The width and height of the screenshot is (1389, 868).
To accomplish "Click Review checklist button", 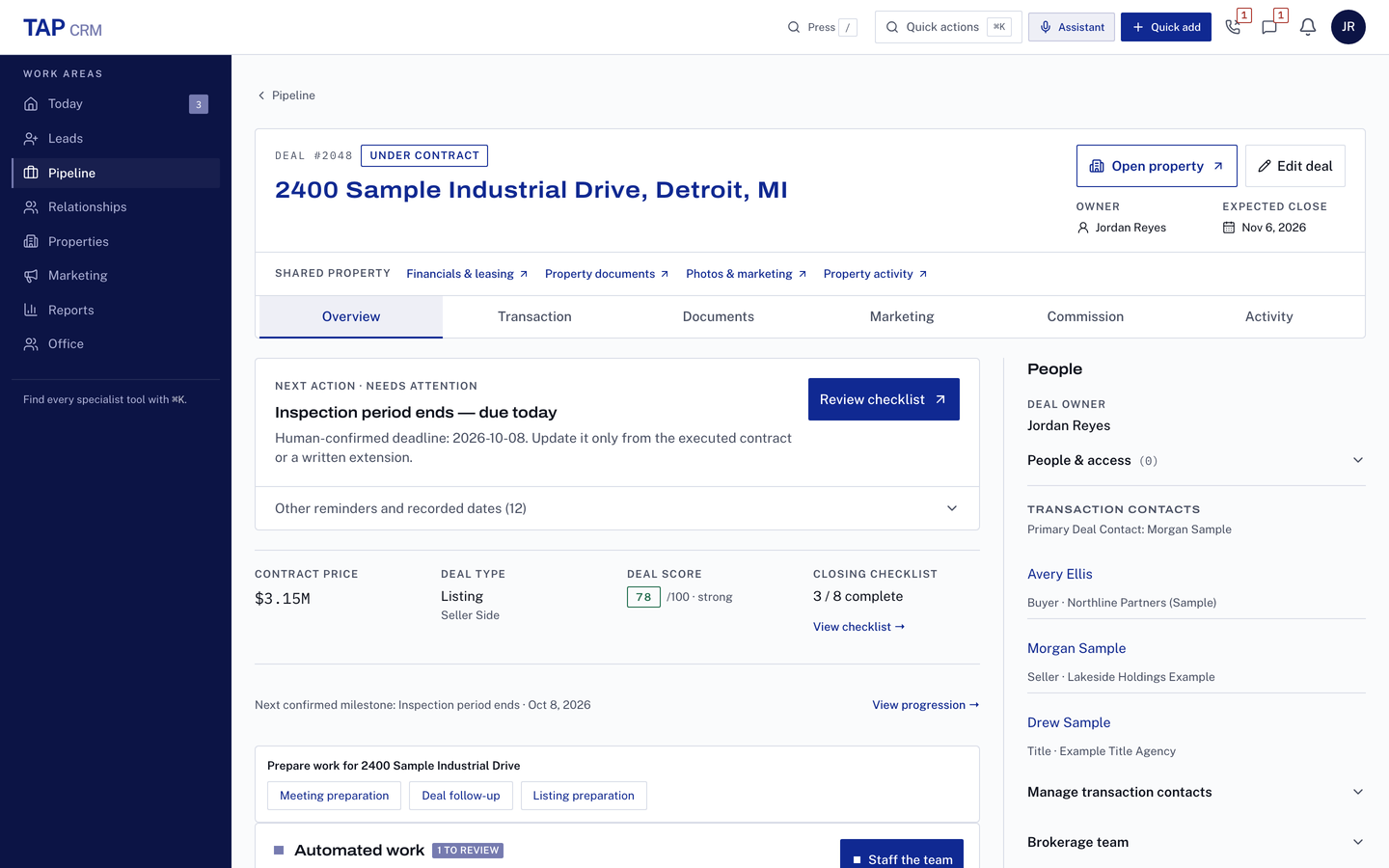I will coord(884,399).
